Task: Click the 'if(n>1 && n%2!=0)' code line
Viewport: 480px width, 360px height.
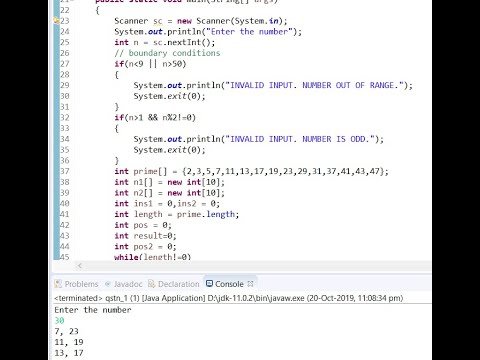Action: (x=155, y=118)
